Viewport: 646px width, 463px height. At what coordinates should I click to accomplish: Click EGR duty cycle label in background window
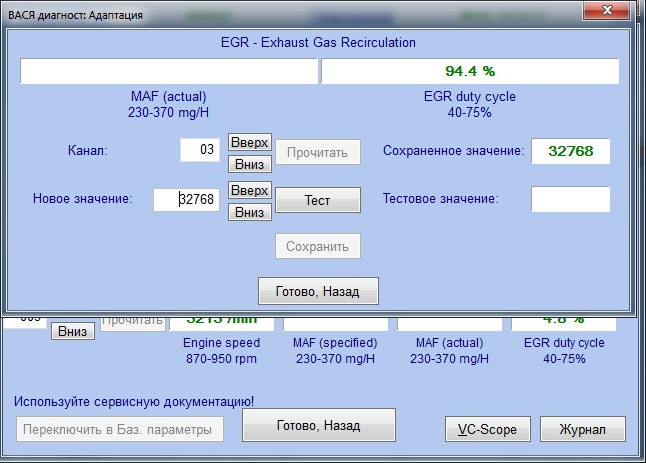click(x=564, y=343)
